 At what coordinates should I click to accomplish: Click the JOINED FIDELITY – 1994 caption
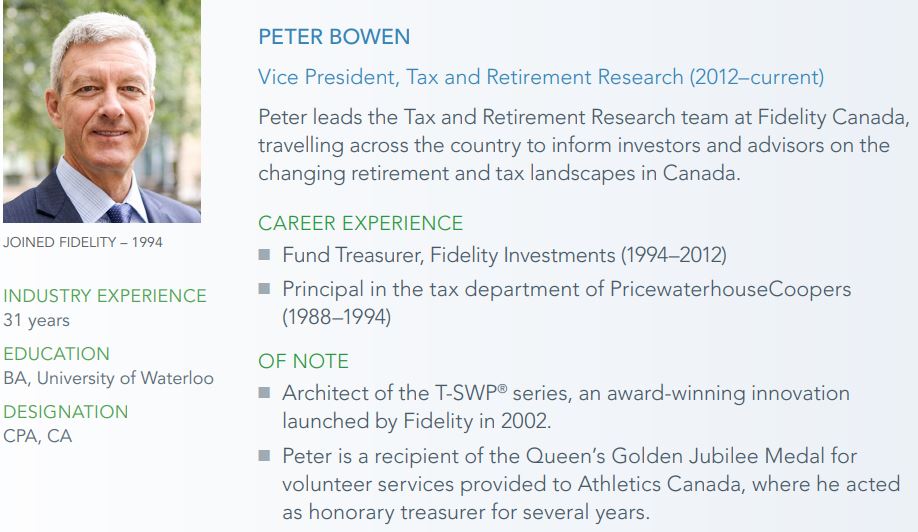tap(83, 242)
